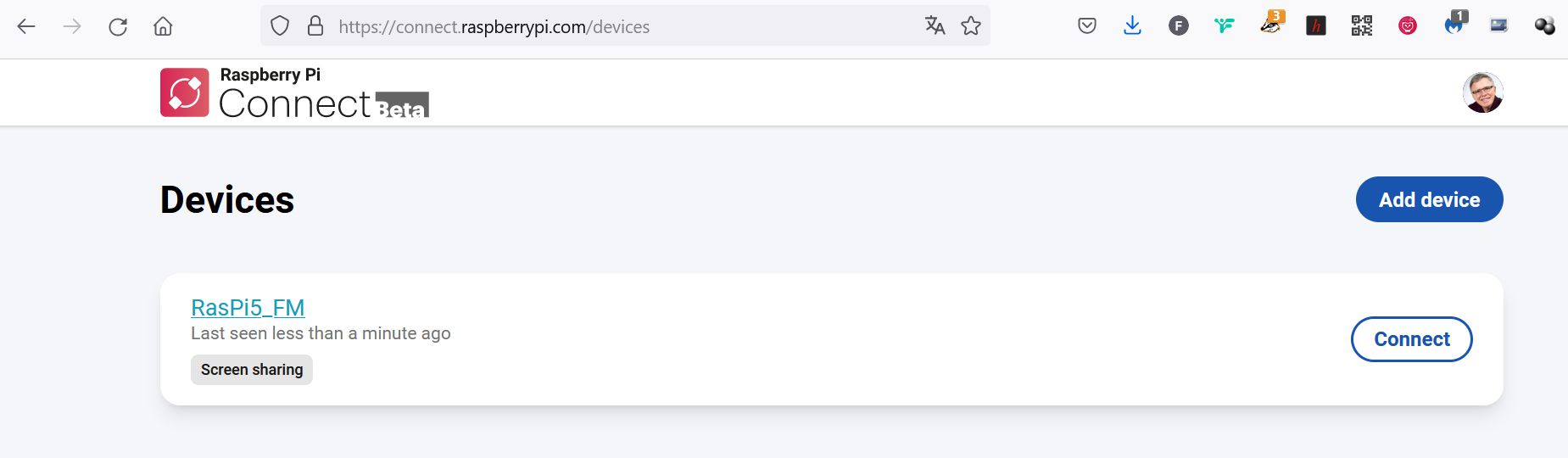Image resolution: width=1568 pixels, height=458 pixels.
Task: Click the URL address bar
Action: [625, 26]
